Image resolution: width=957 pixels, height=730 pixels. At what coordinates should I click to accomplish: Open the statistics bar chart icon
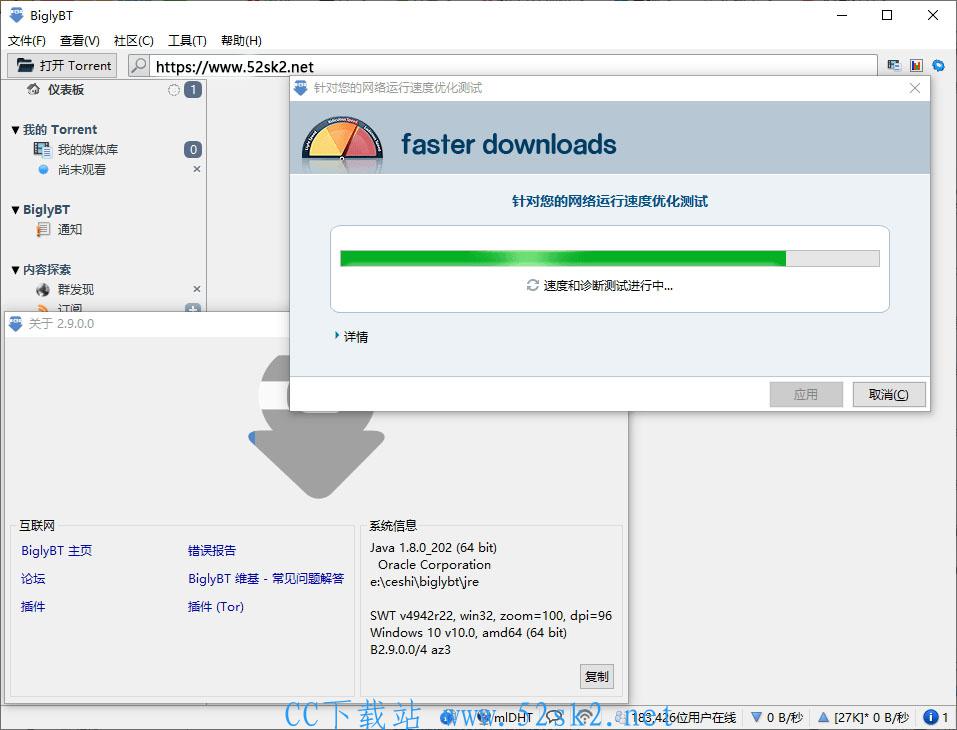[x=916, y=65]
